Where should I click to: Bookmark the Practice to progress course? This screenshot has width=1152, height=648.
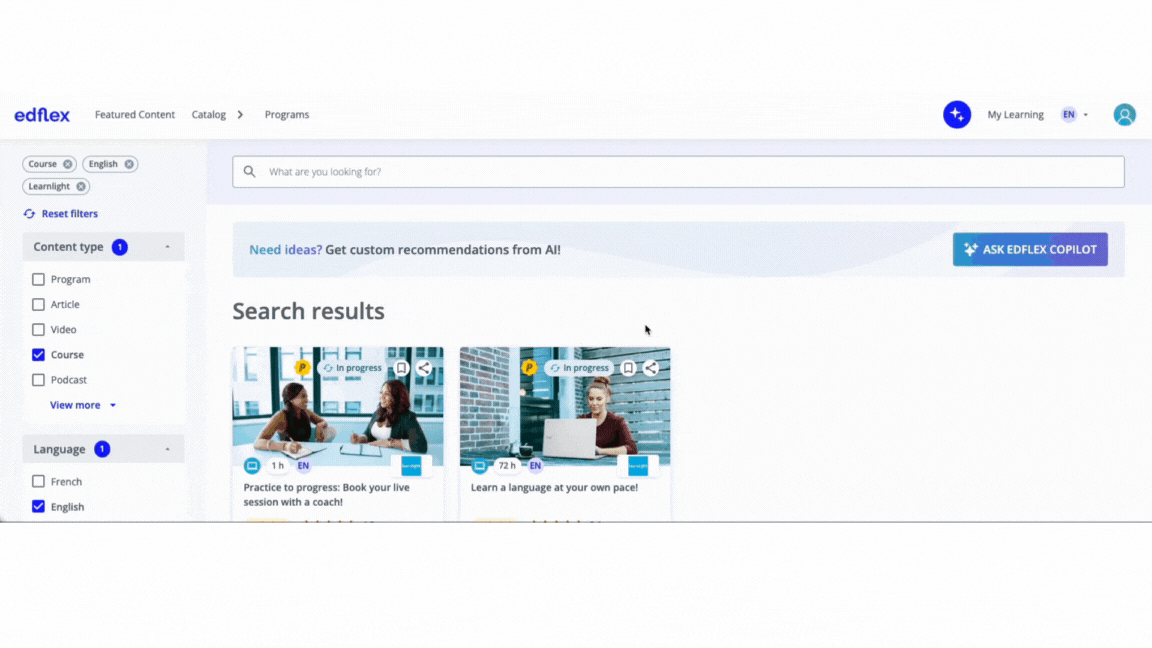tap(401, 367)
